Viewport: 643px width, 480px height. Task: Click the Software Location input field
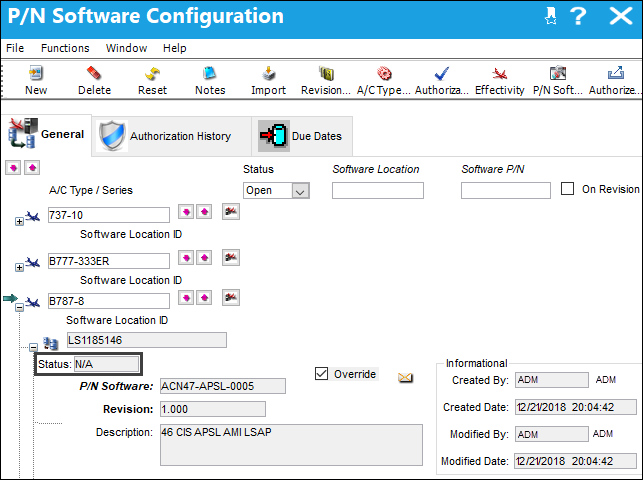(x=378, y=191)
